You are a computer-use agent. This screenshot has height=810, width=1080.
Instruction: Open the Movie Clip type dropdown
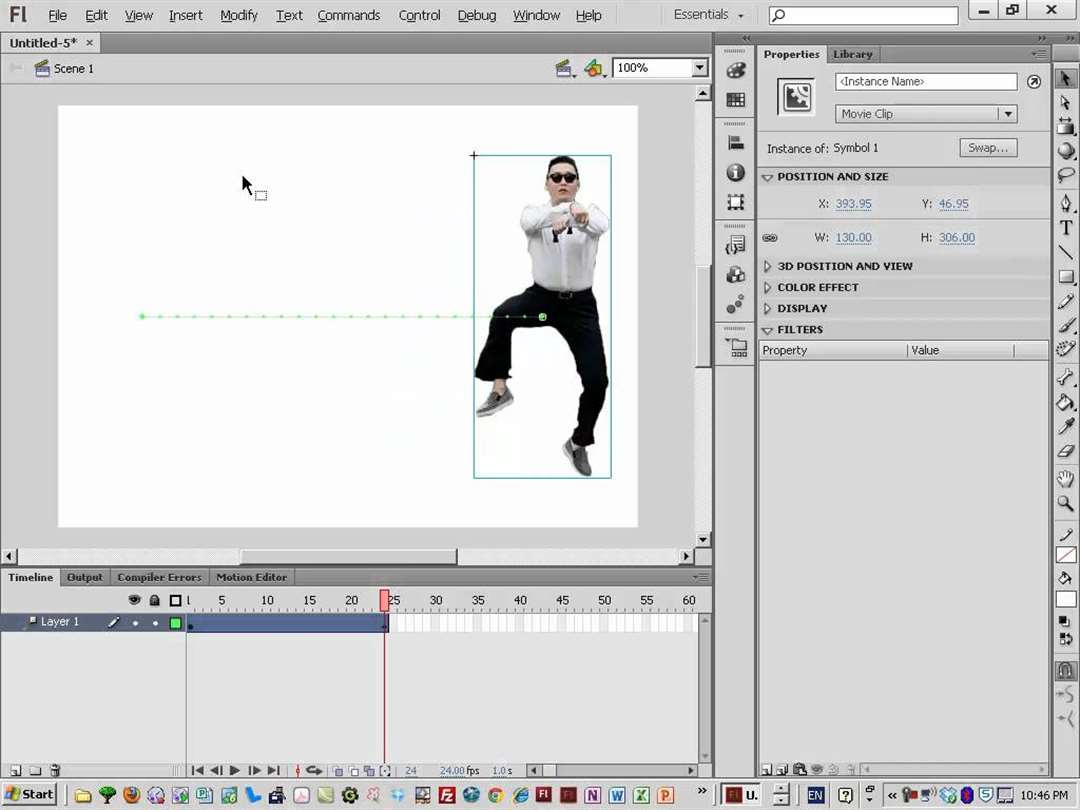[x=1007, y=114]
